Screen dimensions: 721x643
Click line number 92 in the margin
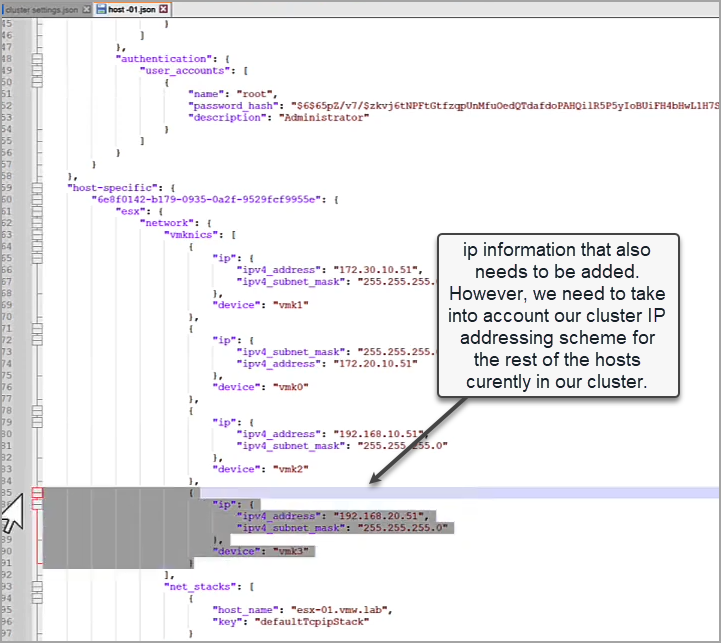click(7, 575)
